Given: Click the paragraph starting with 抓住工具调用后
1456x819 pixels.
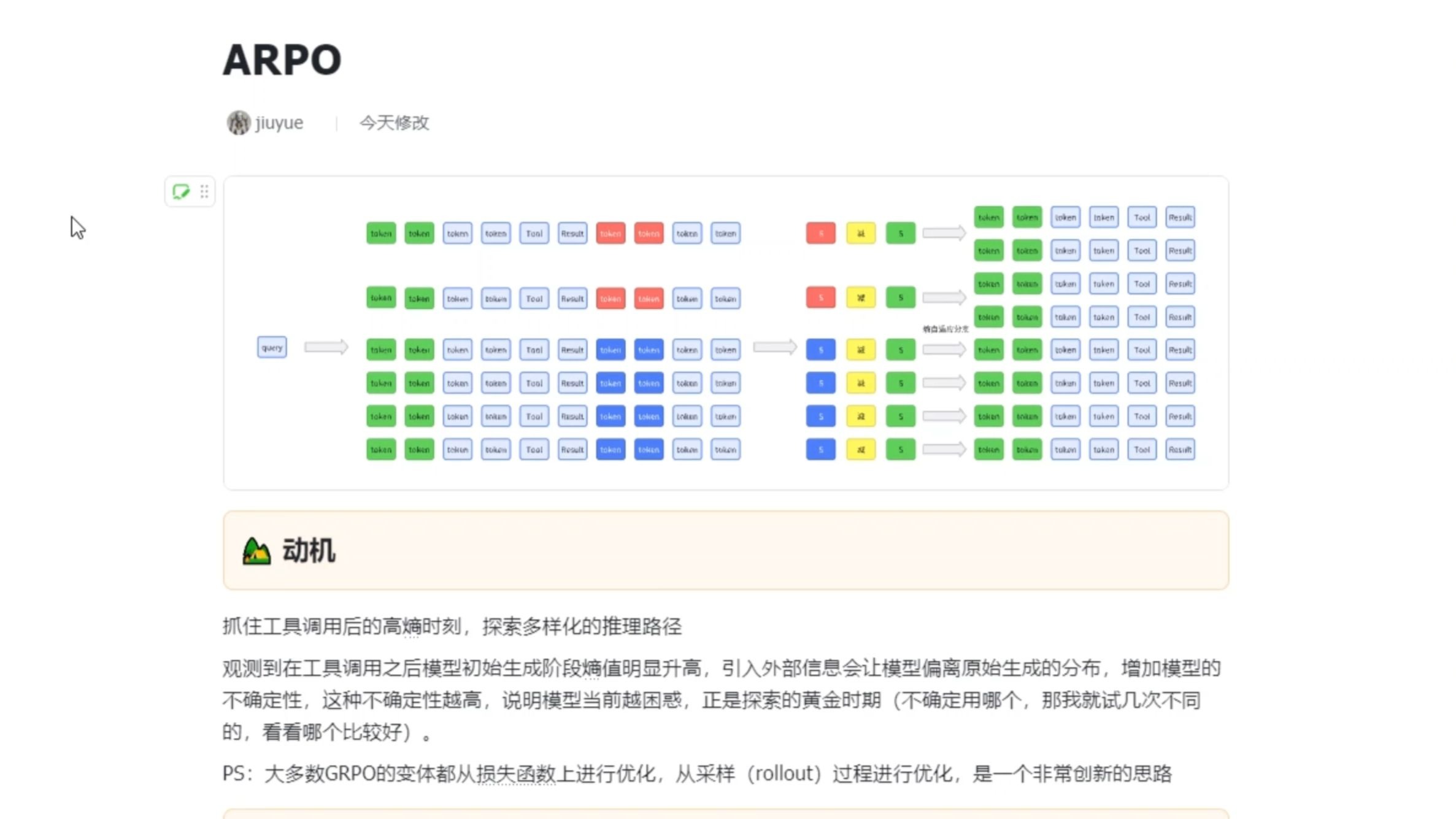Looking at the screenshot, I should (x=452, y=626).
